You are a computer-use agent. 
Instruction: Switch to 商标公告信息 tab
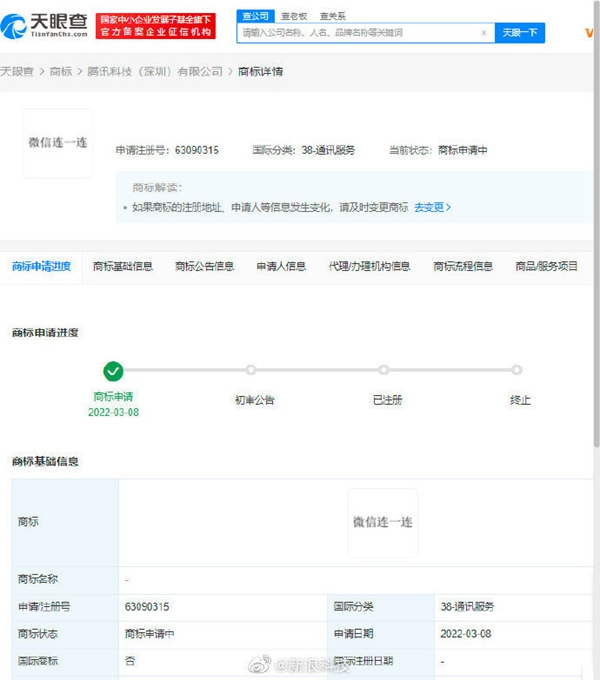[x=204, y=266]
